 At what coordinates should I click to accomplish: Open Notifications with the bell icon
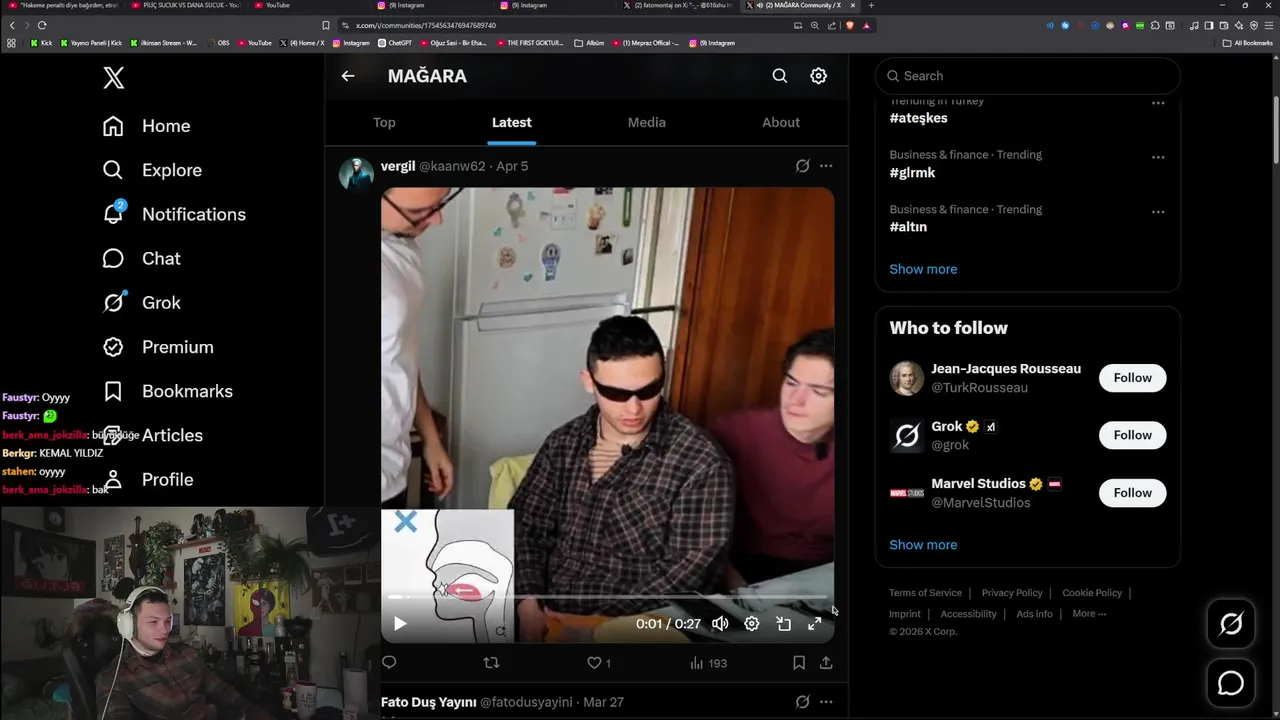(x=174, y=214)
